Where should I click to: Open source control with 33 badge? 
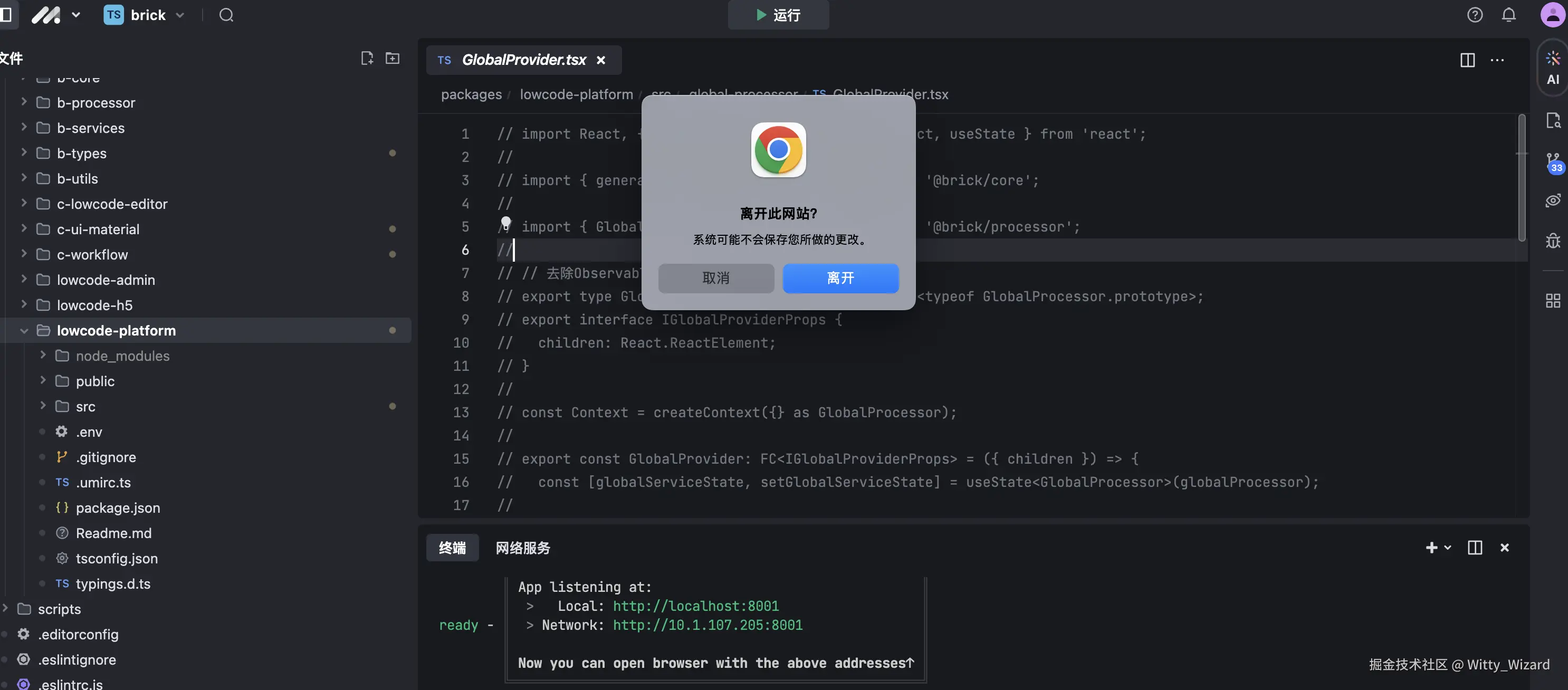pyautogui.click(x=1553, y=162)
